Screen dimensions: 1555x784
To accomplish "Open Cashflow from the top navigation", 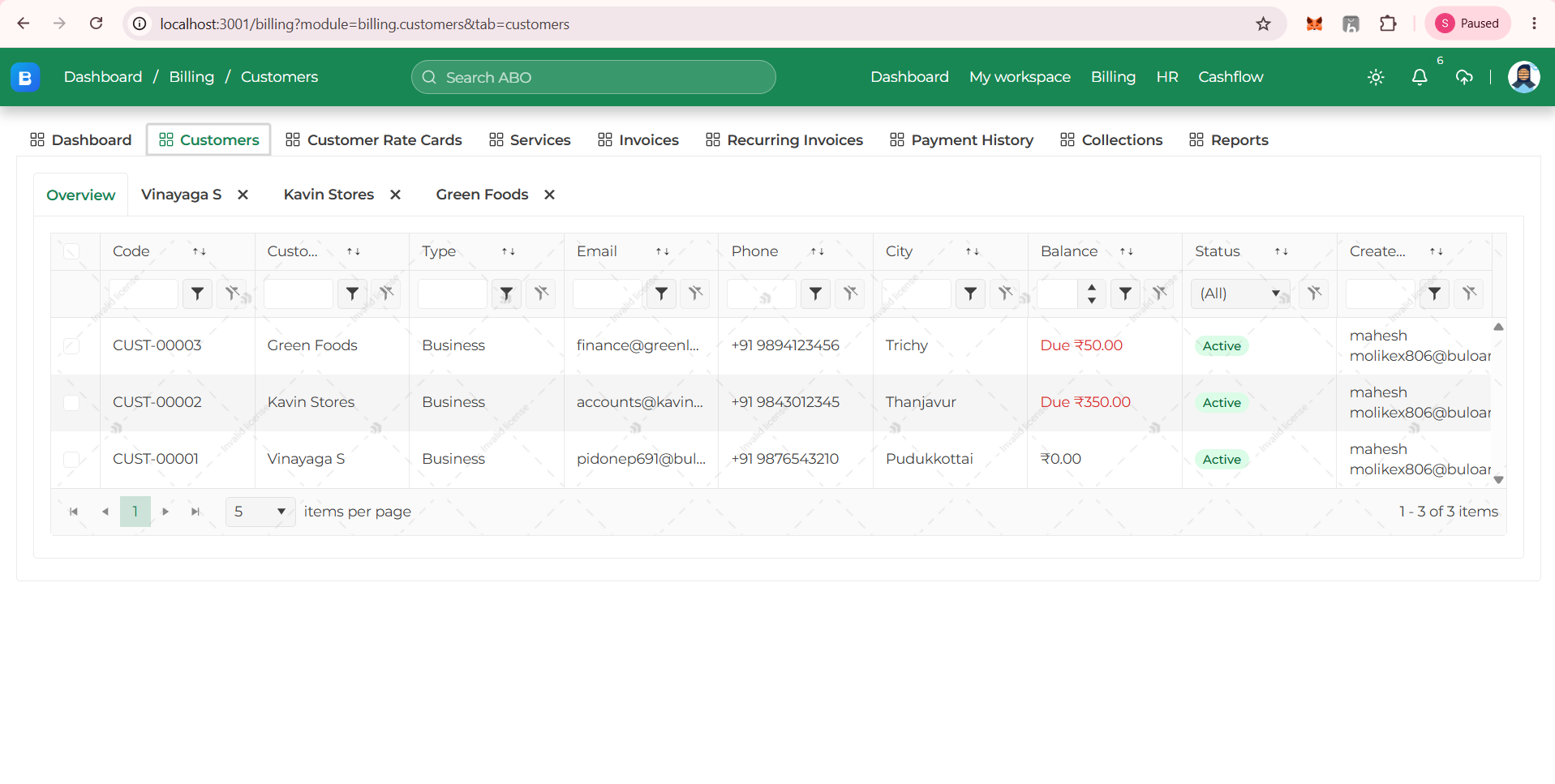I will [x=1231, y=77].
